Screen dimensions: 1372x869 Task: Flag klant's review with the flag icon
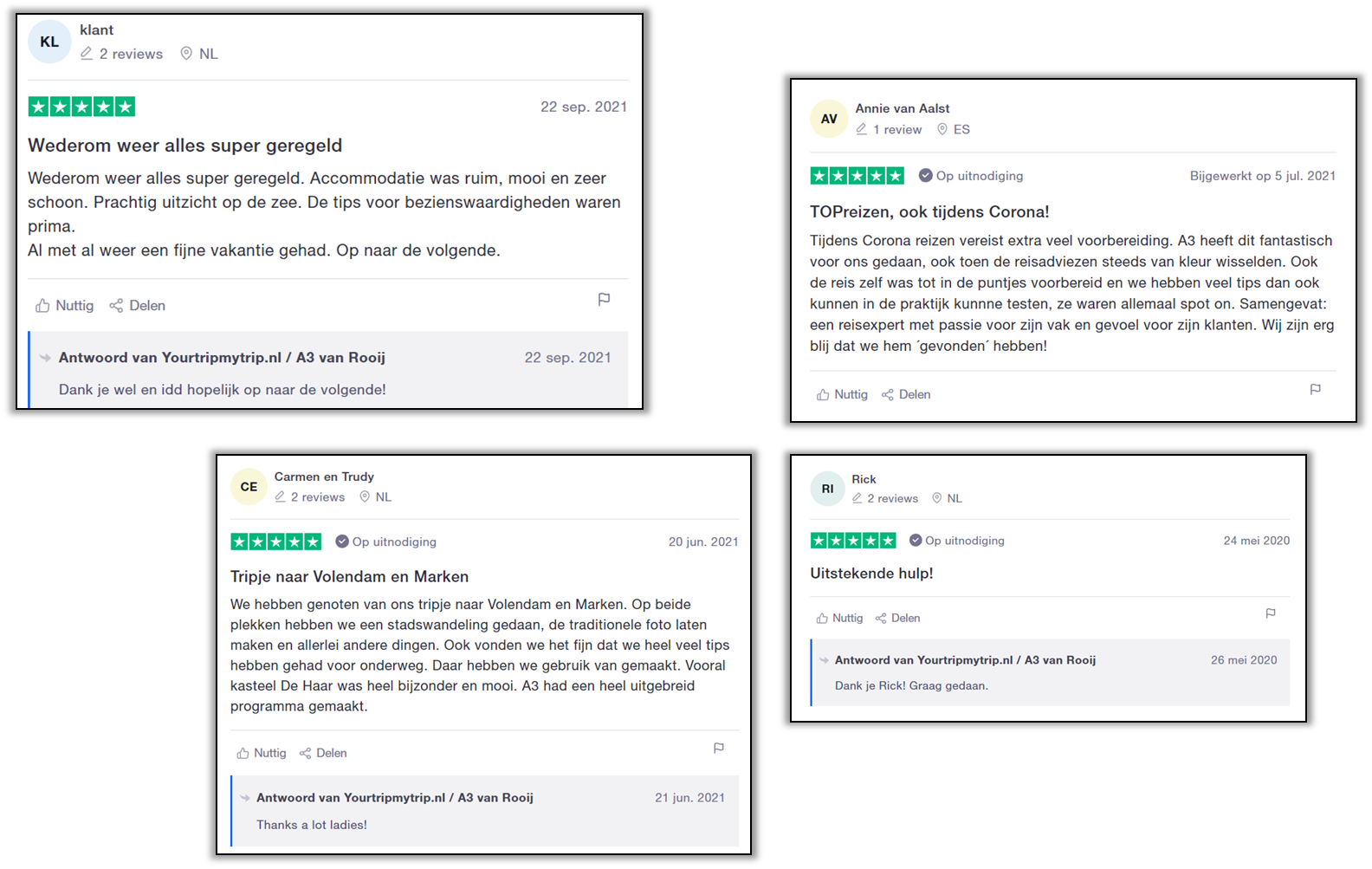point(604,300)
